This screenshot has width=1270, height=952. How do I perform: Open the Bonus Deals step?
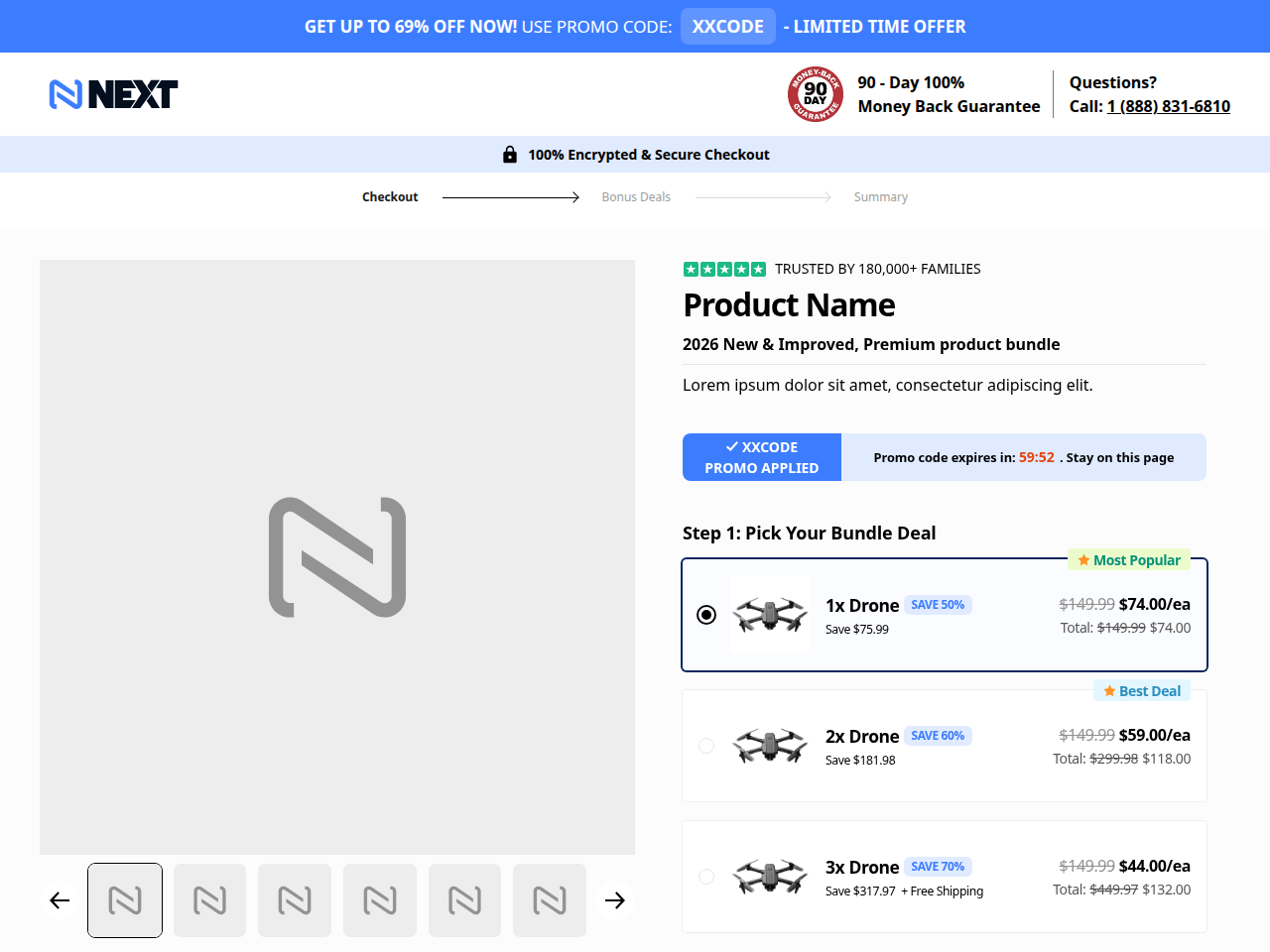click(x=636, y=197)
